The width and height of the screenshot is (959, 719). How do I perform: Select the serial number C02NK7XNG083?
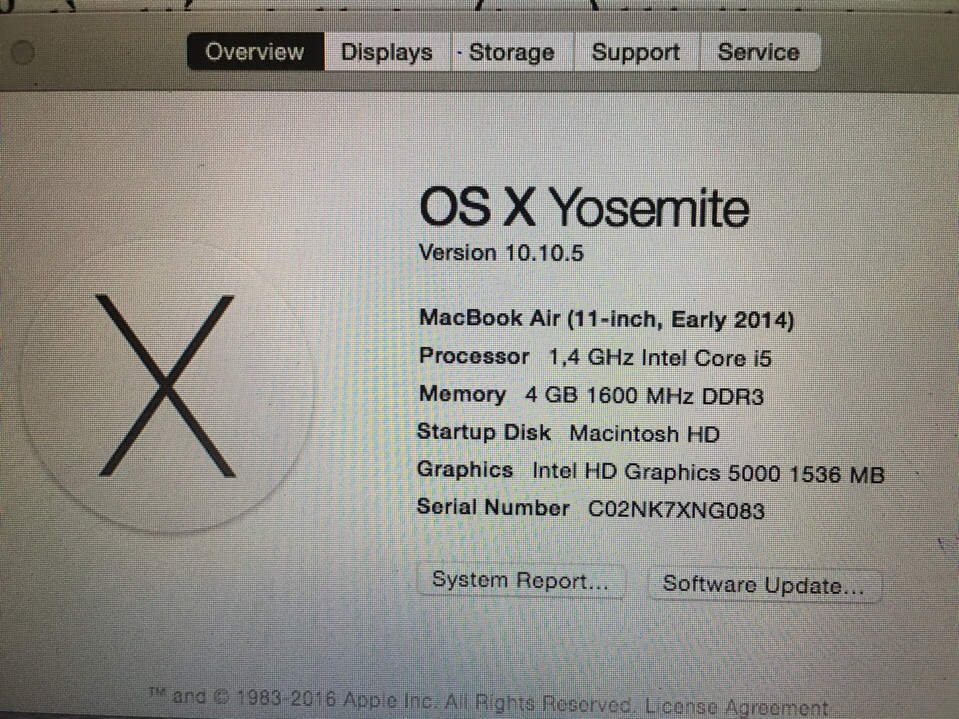coord(676,510)
